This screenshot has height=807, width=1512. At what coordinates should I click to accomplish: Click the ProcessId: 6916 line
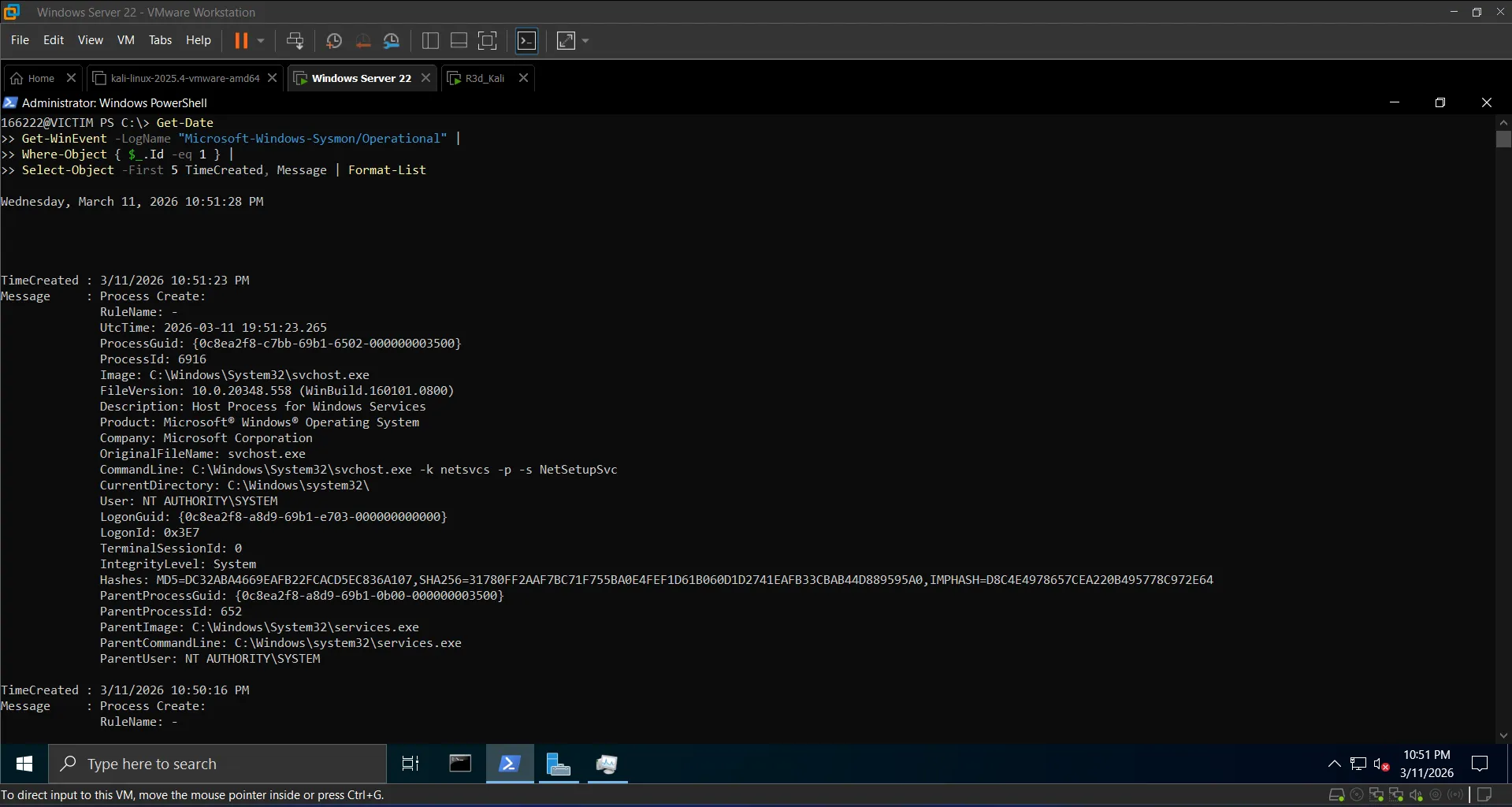[153, 359]
